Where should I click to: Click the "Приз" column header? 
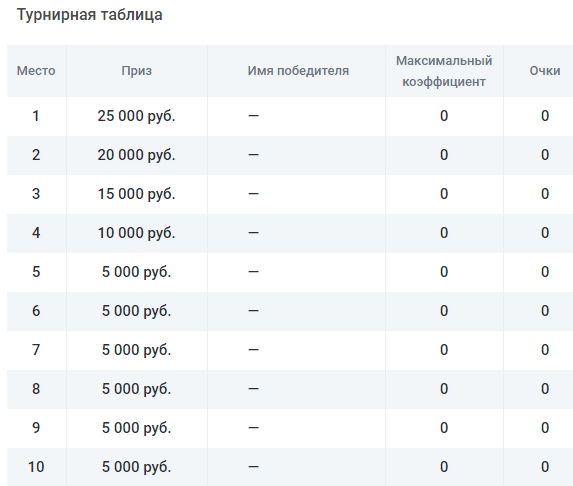(x=137, y=71)
